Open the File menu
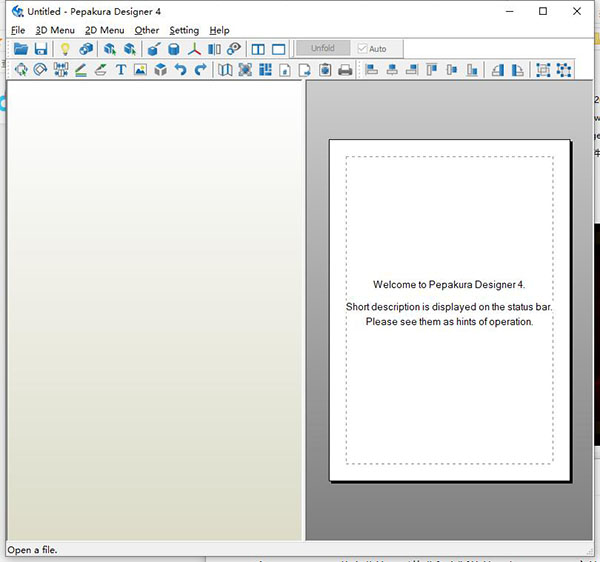Viewport: 600px width, 562px height. click(x=18, y=30)
